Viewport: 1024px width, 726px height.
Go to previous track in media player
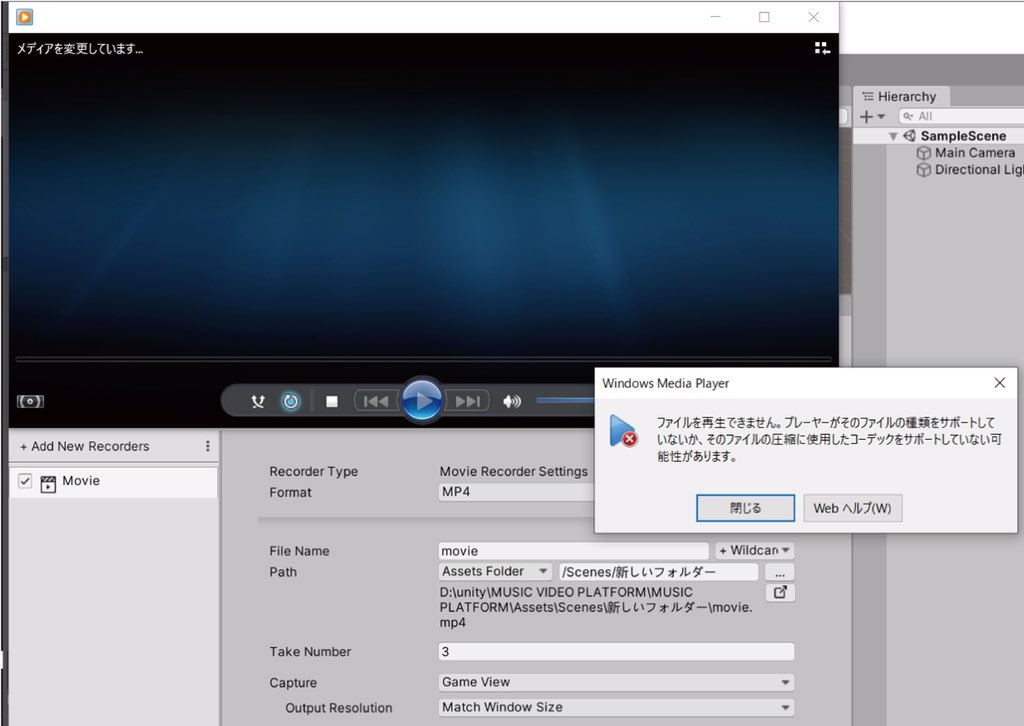click(x=376, y=401)
